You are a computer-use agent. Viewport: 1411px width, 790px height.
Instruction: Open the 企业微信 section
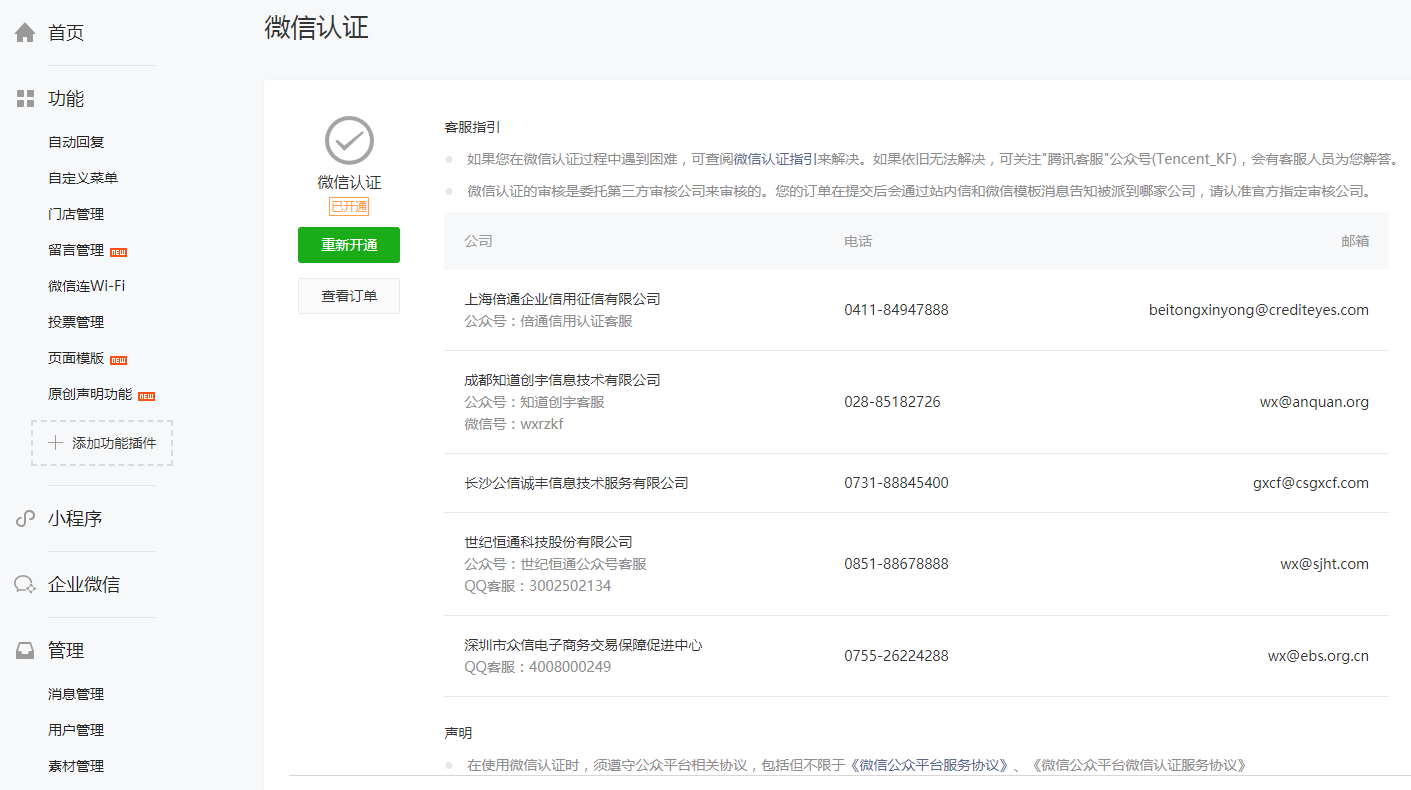point(84,585)
